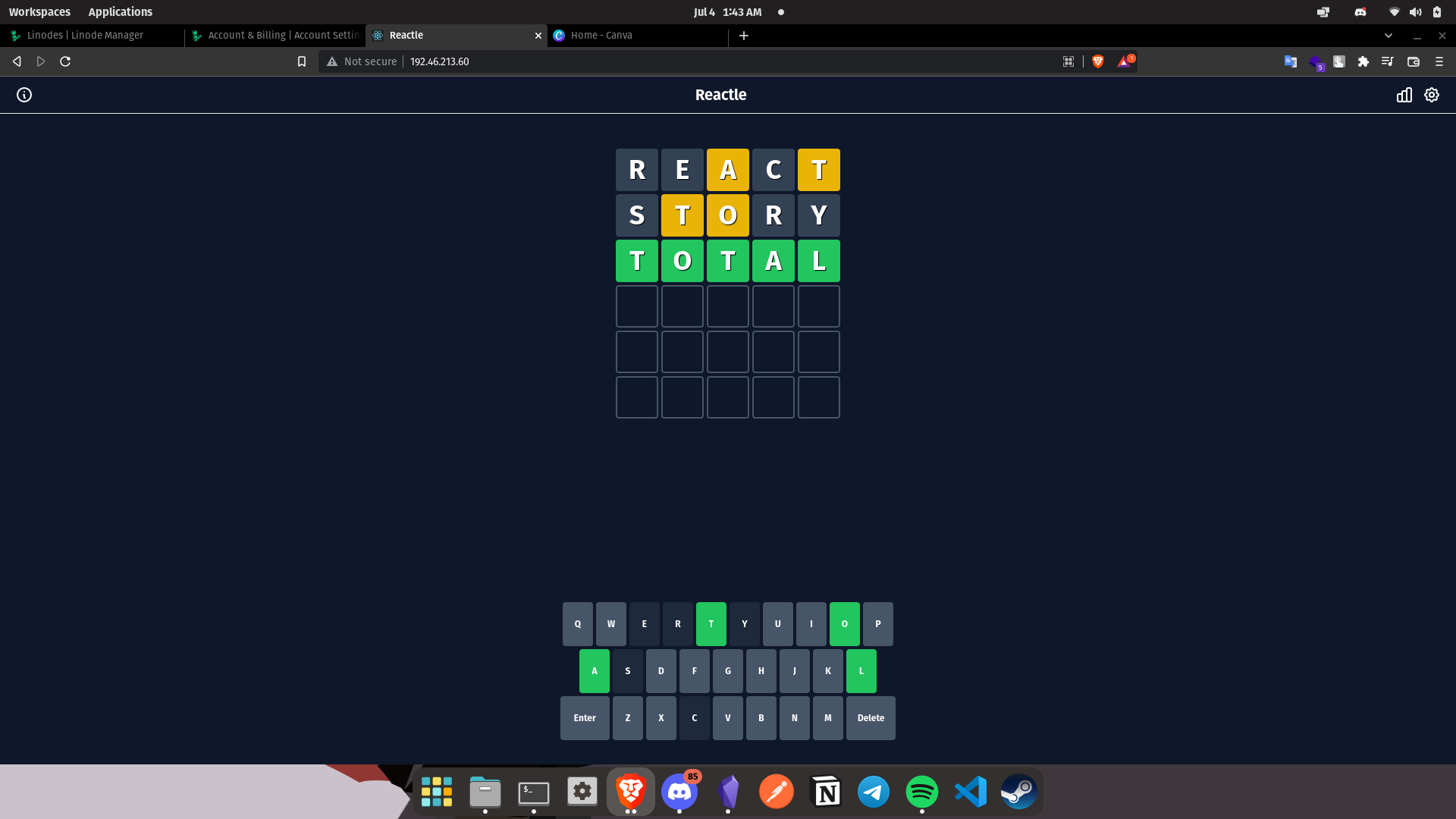This screenshot has height=819, width=1456.
Task: Open Reactle settings gear icon
Action: (1432, 95)
